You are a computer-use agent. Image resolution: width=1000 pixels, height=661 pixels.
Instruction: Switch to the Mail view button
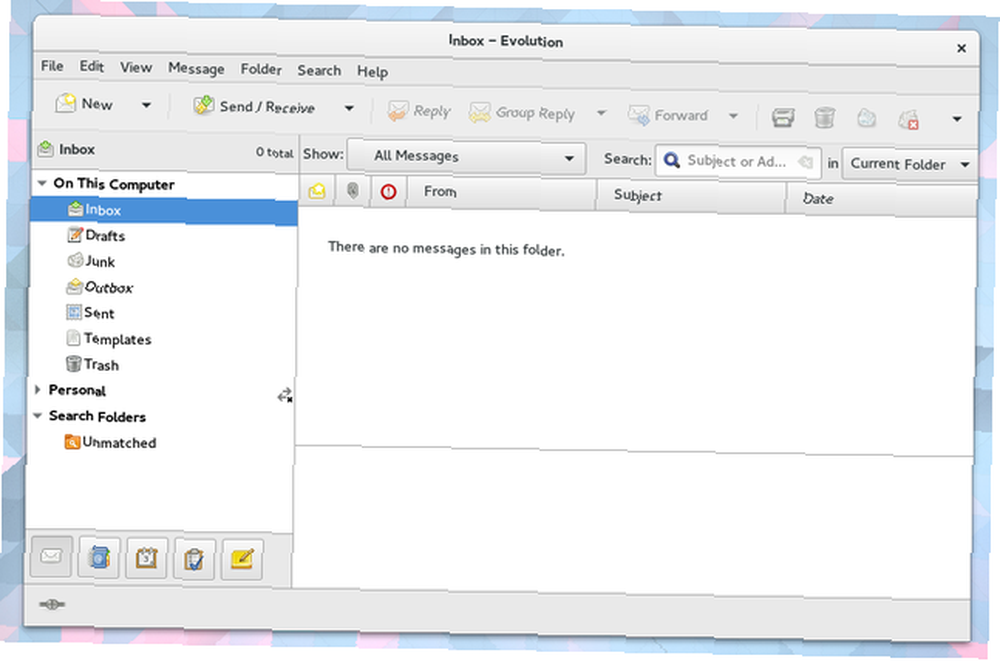[51, 557]
